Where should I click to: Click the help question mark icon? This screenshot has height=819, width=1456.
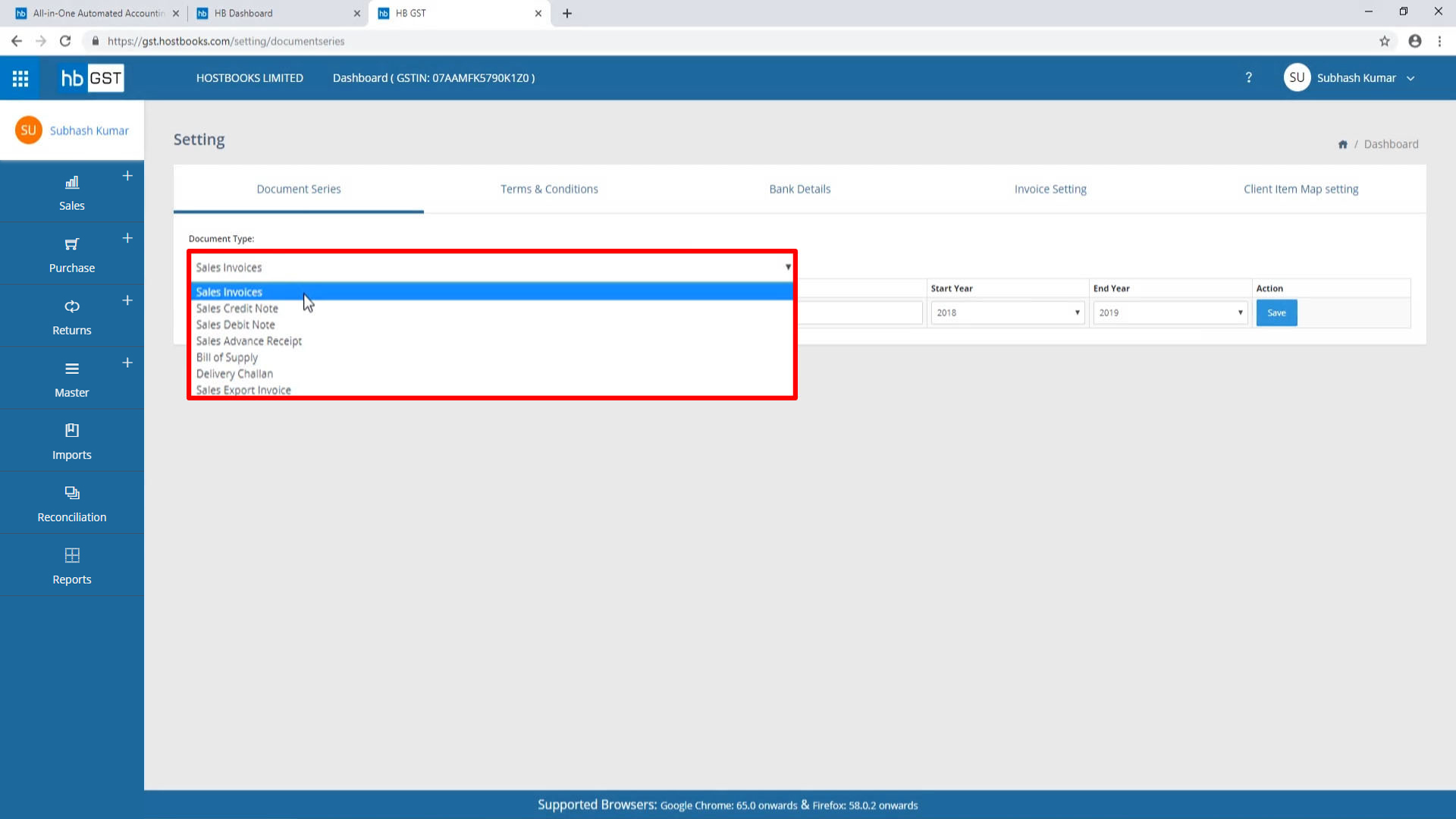pyautogui.click(x=1248, y=78)
